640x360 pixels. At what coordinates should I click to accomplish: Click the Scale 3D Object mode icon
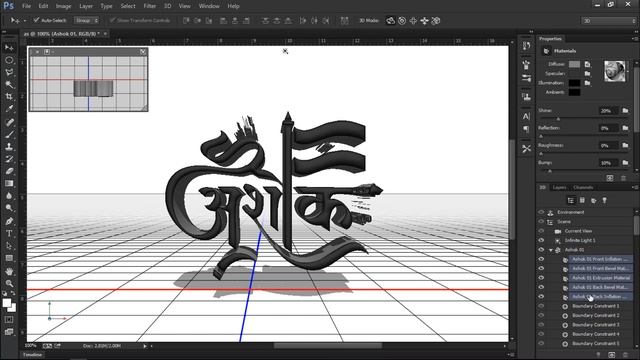pos(436,20)
